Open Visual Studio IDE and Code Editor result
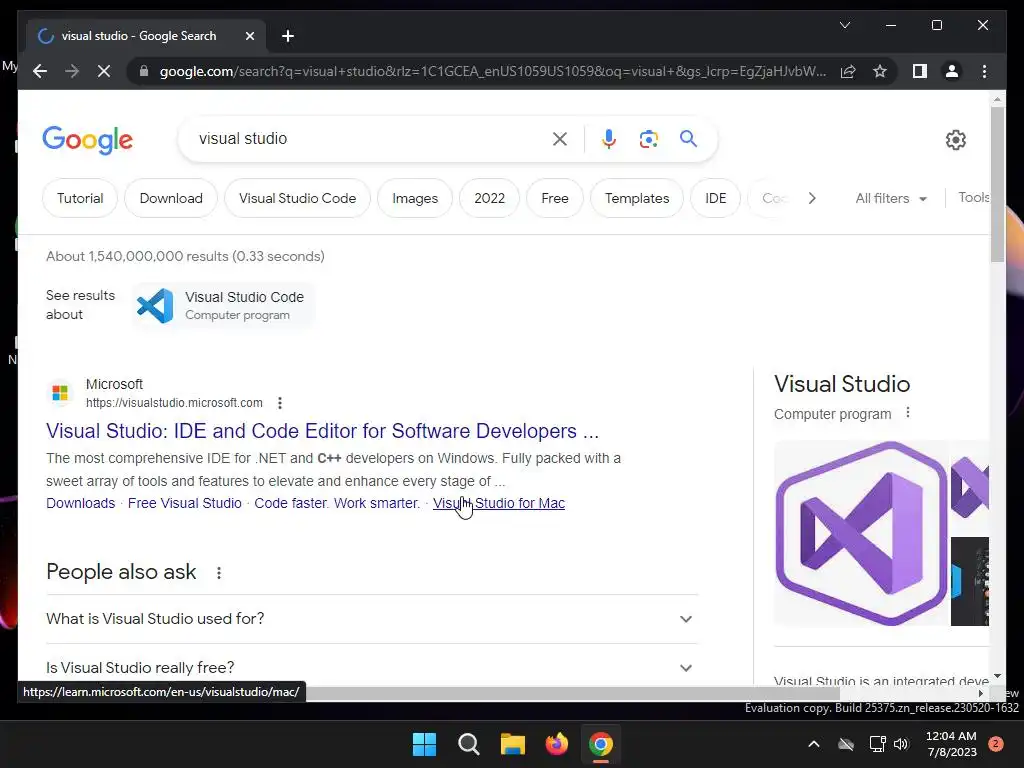This screenshot has height=768, width=1024. (322, 431)
